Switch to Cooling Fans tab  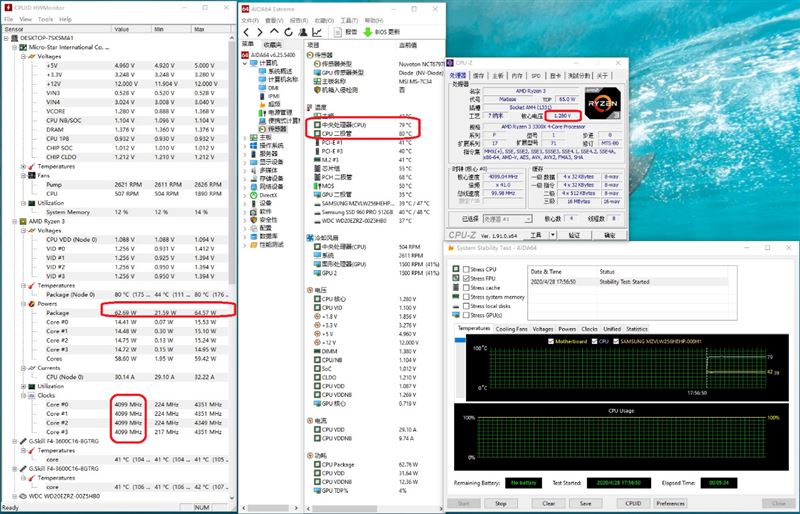point(511,329)
